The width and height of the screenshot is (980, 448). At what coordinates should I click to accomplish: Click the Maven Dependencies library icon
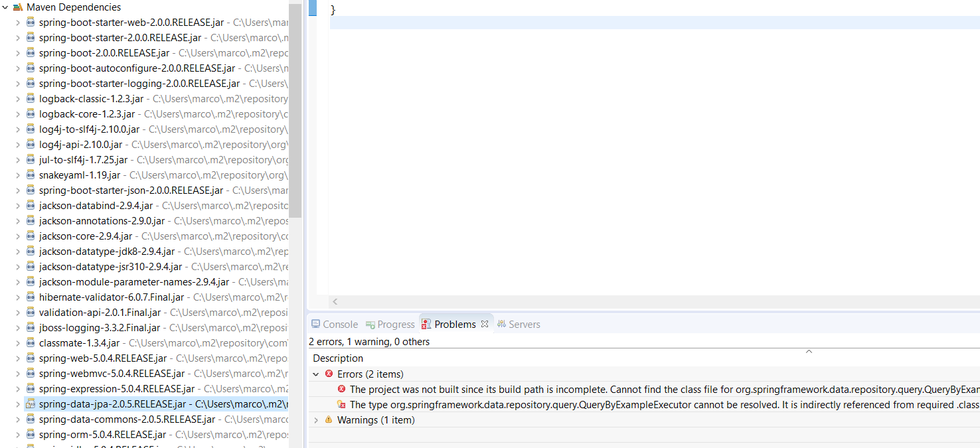click(18, 7)
